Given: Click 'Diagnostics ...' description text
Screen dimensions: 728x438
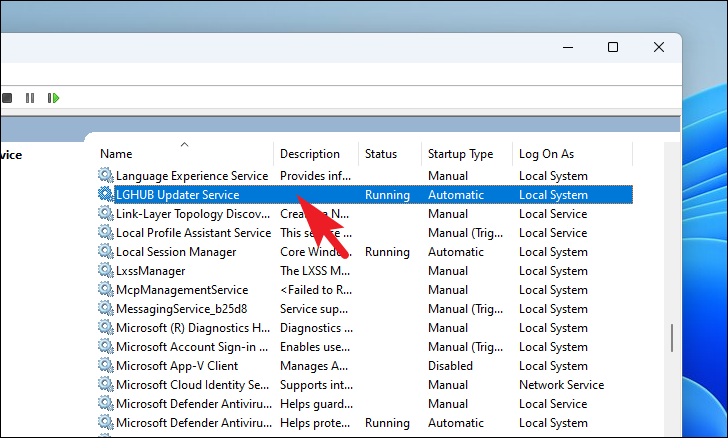Looking at the screenshot, I should pos(316,328).
